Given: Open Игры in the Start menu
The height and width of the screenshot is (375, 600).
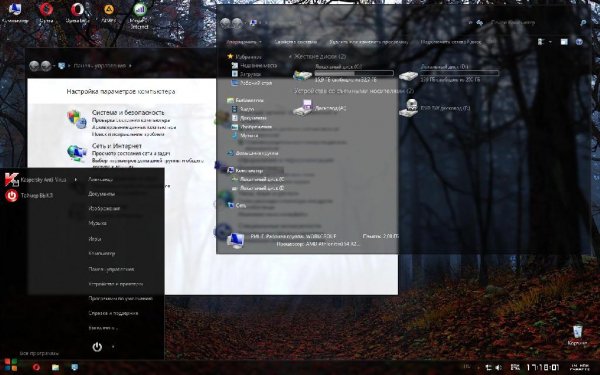Looking at the screenshot, I should coord(95,239).
